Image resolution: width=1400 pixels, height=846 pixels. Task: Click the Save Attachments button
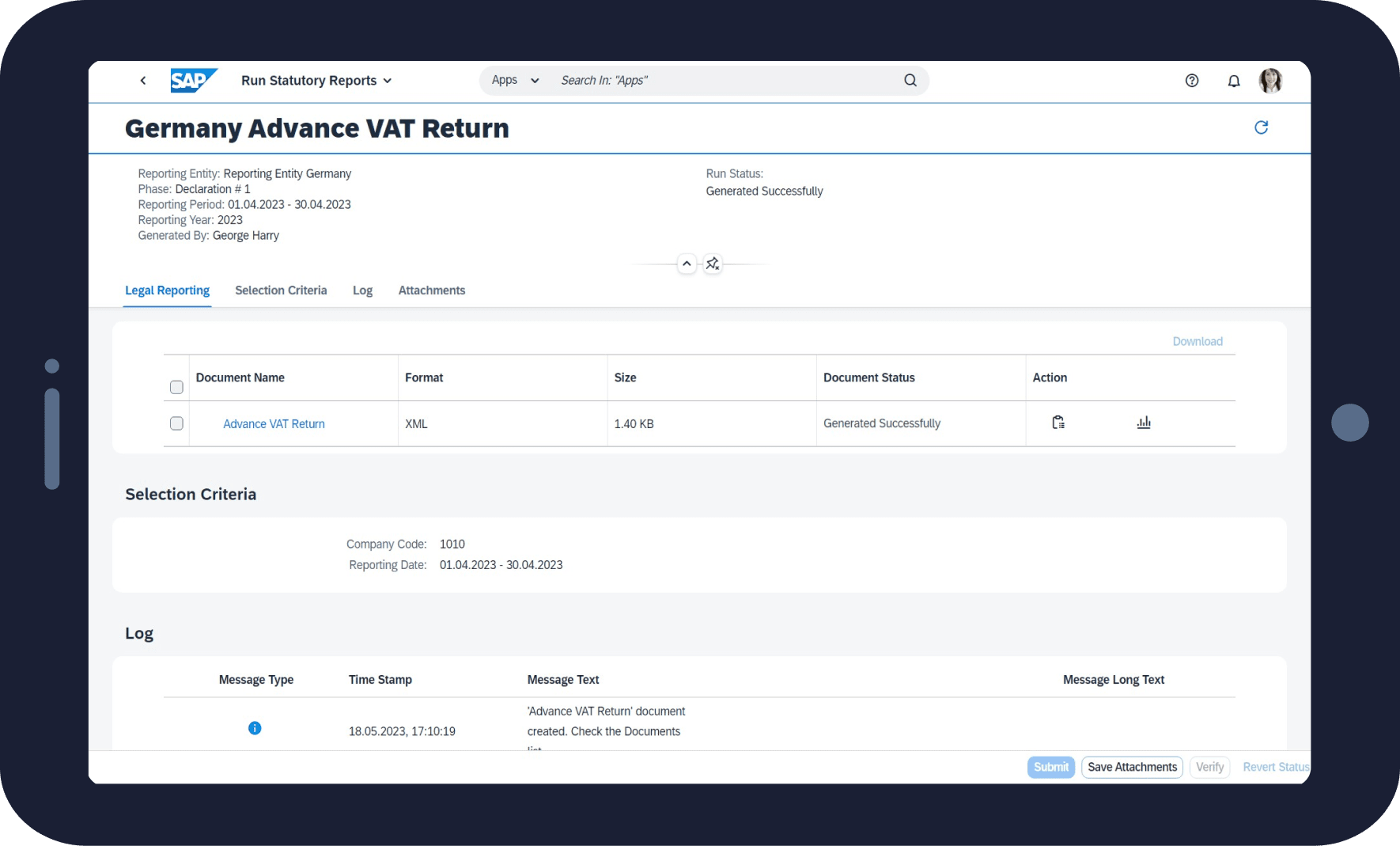tap(1132, 767)
